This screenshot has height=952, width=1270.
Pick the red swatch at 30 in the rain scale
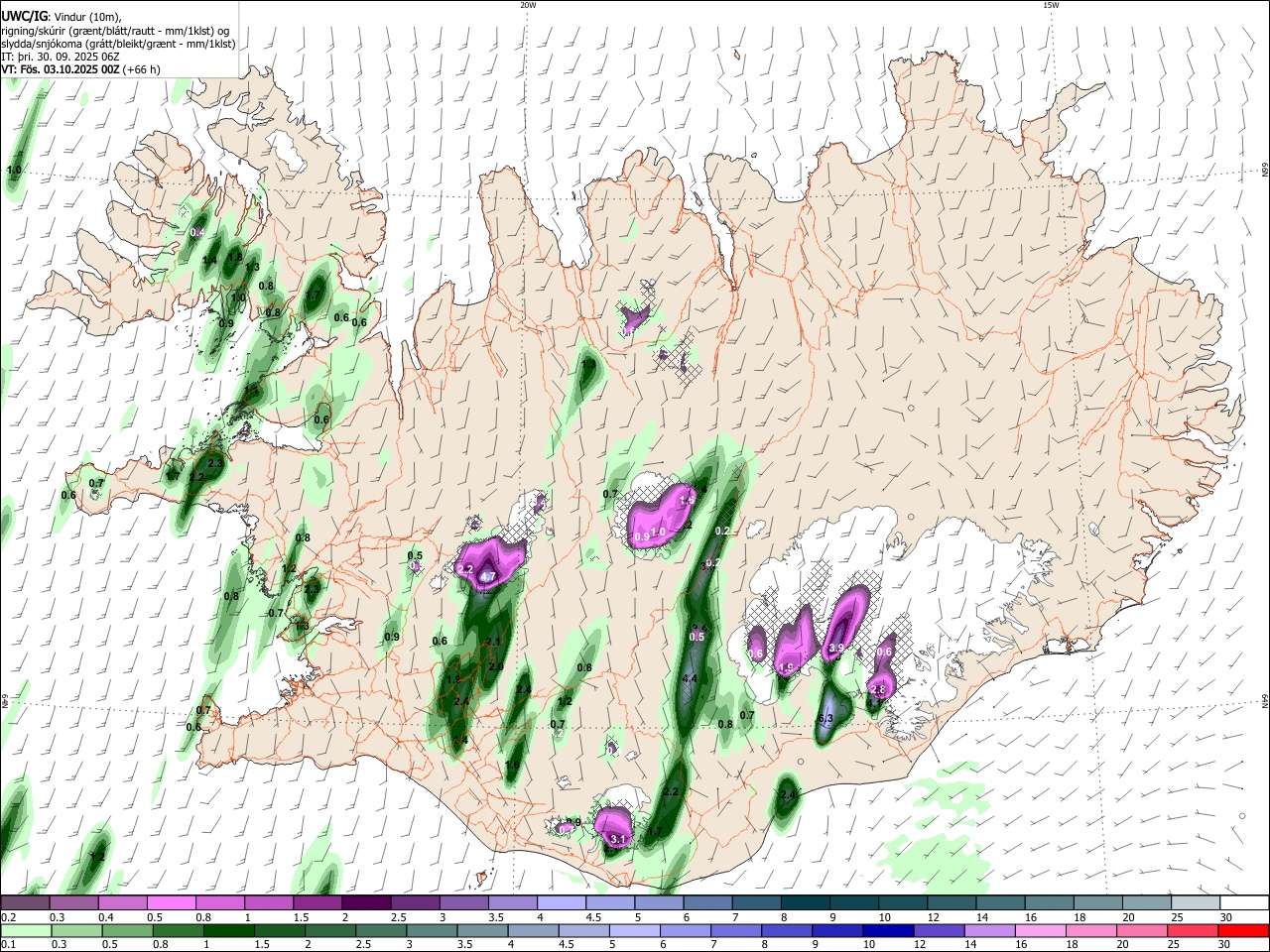click(1243, 930)
